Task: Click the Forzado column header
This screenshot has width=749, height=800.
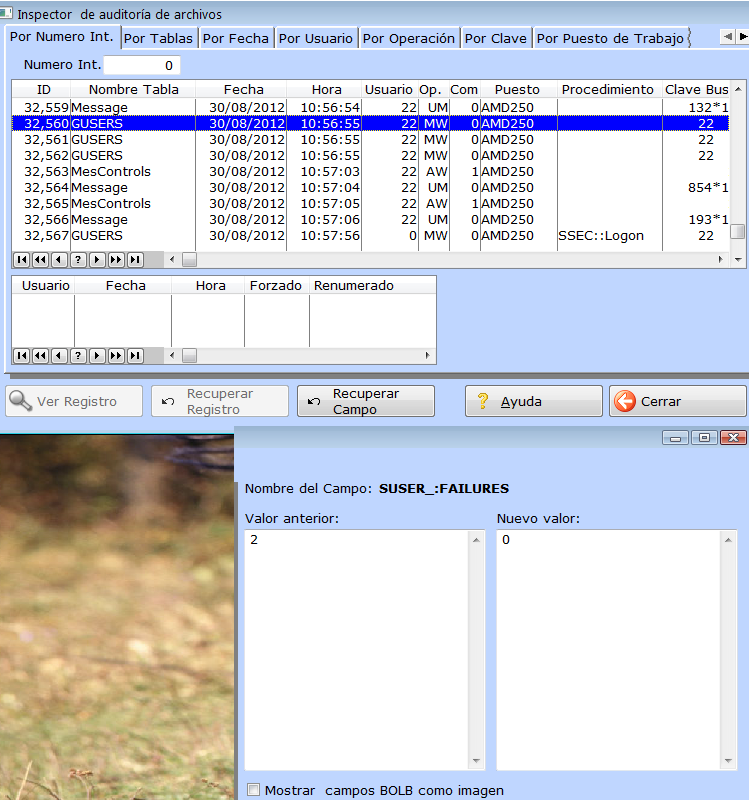Action: tap(276, 286)
